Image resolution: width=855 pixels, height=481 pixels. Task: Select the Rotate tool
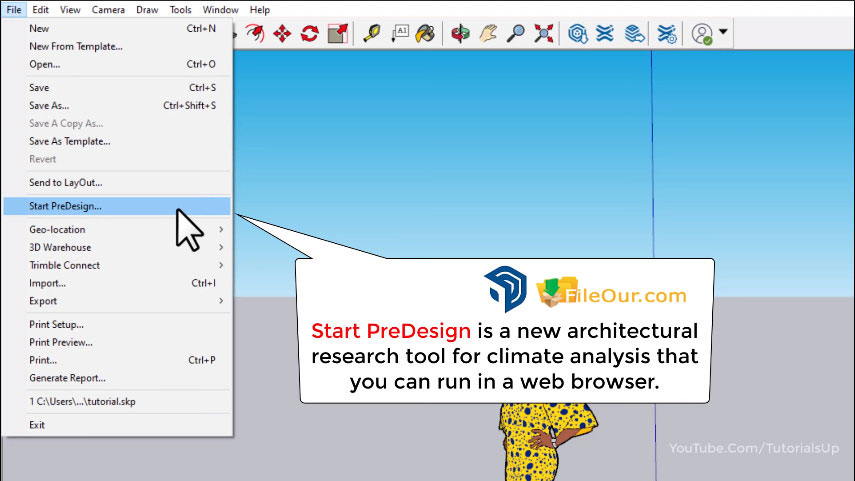pyautogui.click(x=310, y=34)
